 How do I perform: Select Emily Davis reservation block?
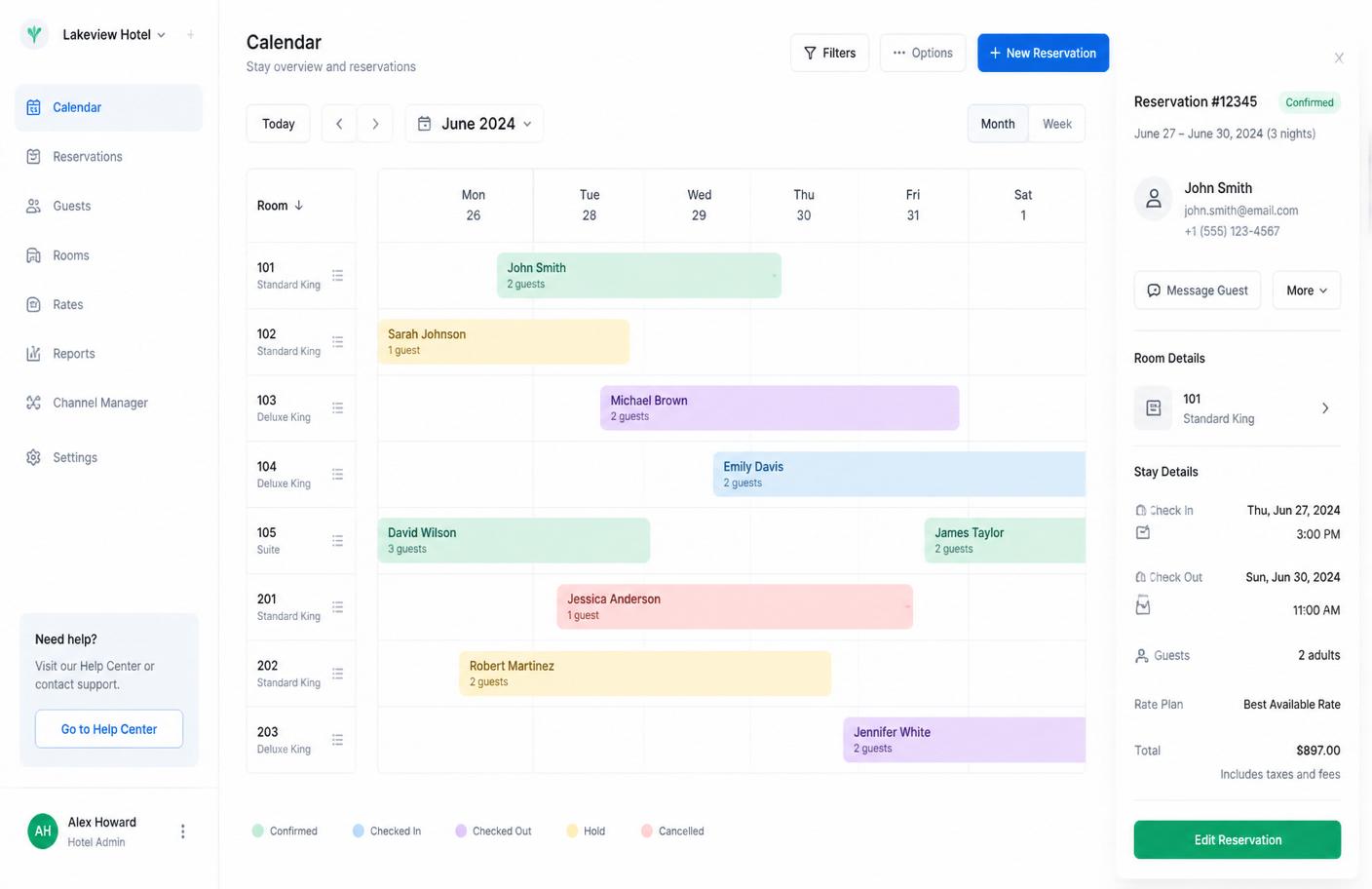[x=899, y=474]
